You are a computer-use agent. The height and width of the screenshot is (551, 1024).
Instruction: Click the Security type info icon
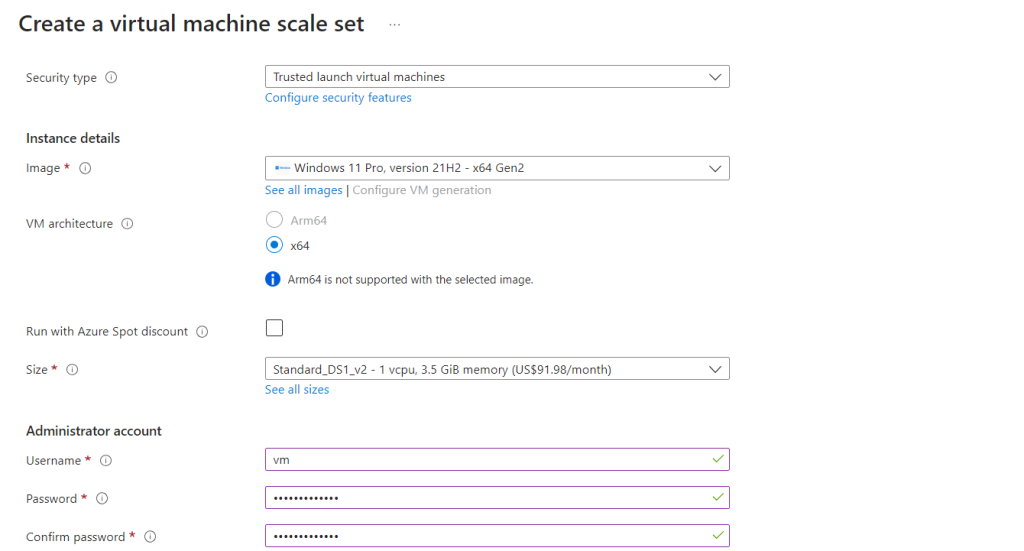(111, 78)
